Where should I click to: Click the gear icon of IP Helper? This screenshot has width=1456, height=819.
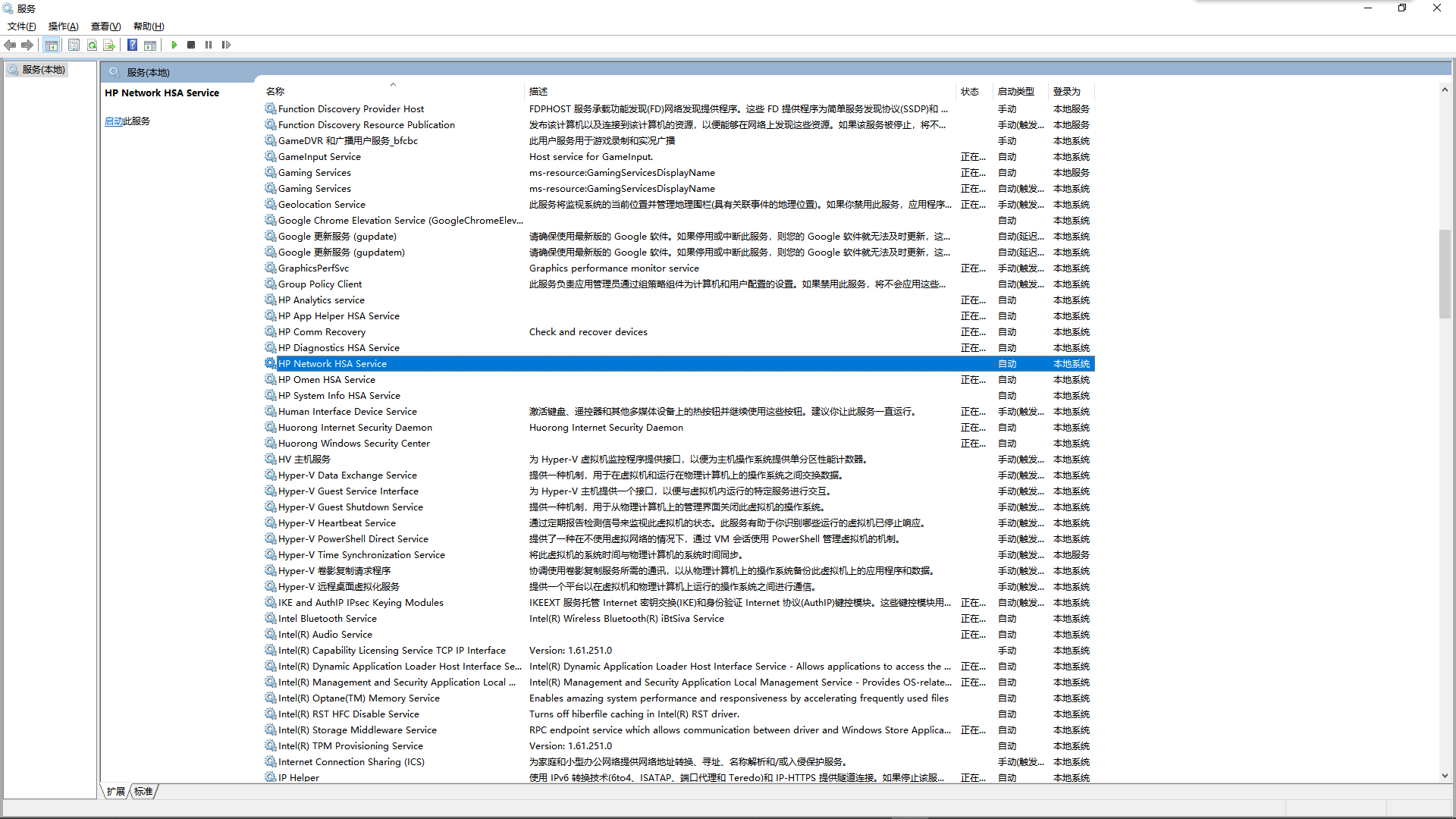pos(270,777)
